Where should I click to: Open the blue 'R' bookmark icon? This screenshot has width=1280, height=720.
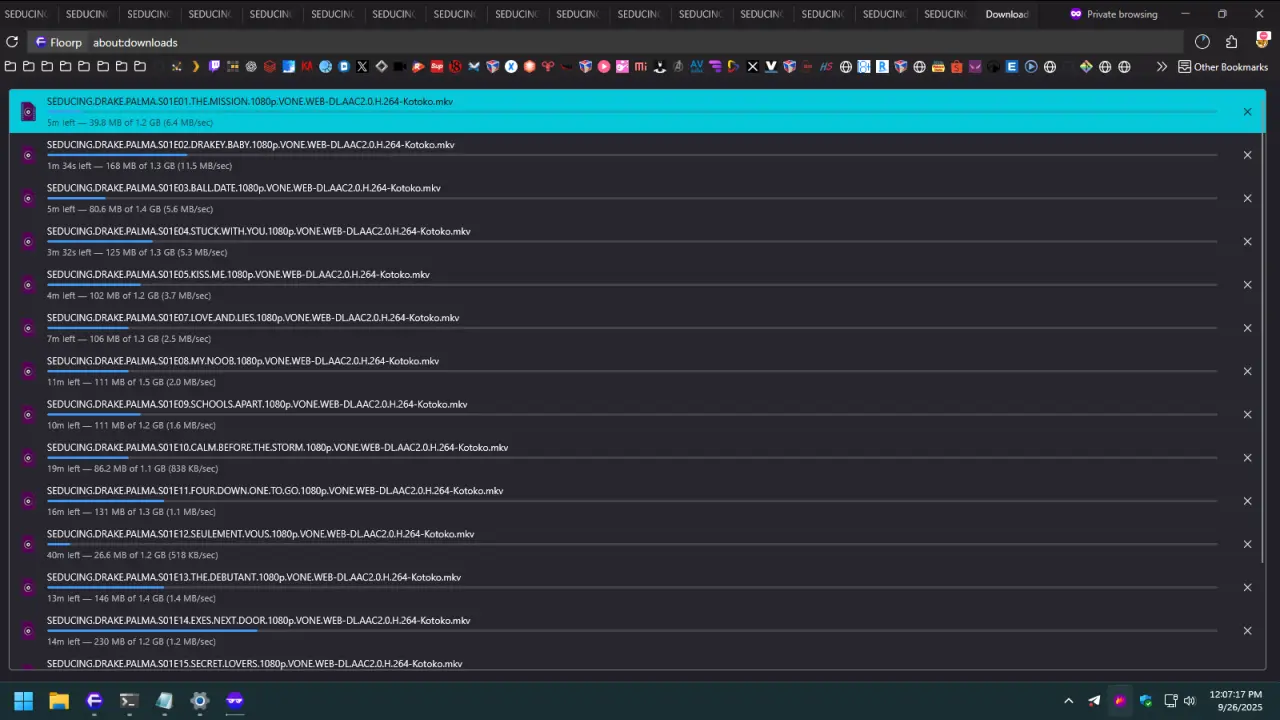pyautogui.click(x=883, y=67)
